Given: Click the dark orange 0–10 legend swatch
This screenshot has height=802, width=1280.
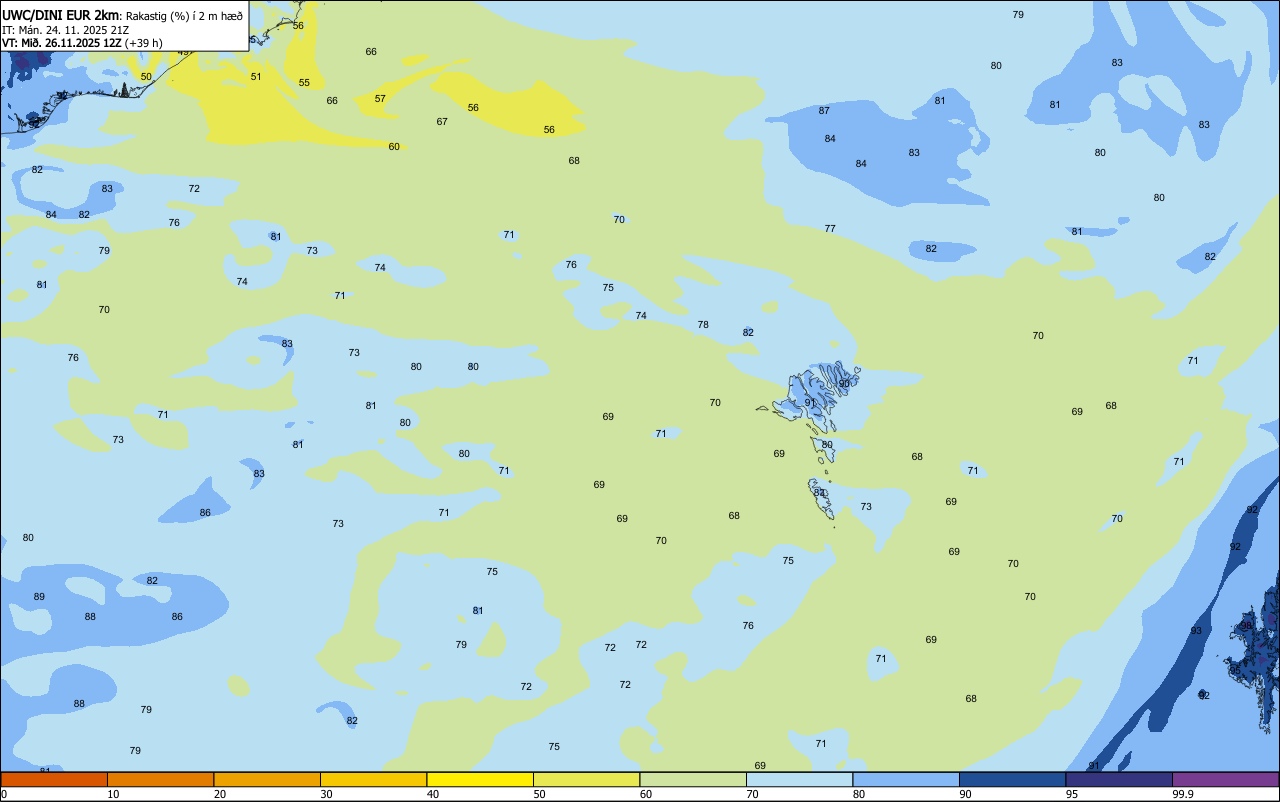Looking at the screenshot, I should tap(54, 779).
